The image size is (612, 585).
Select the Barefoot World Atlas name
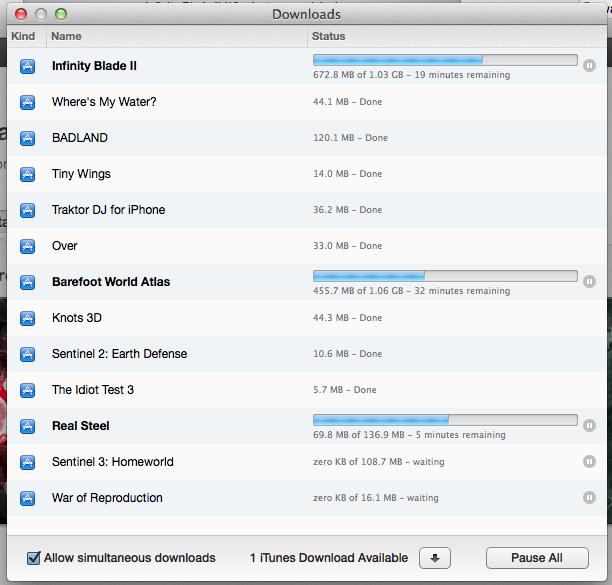click(111, 282)
